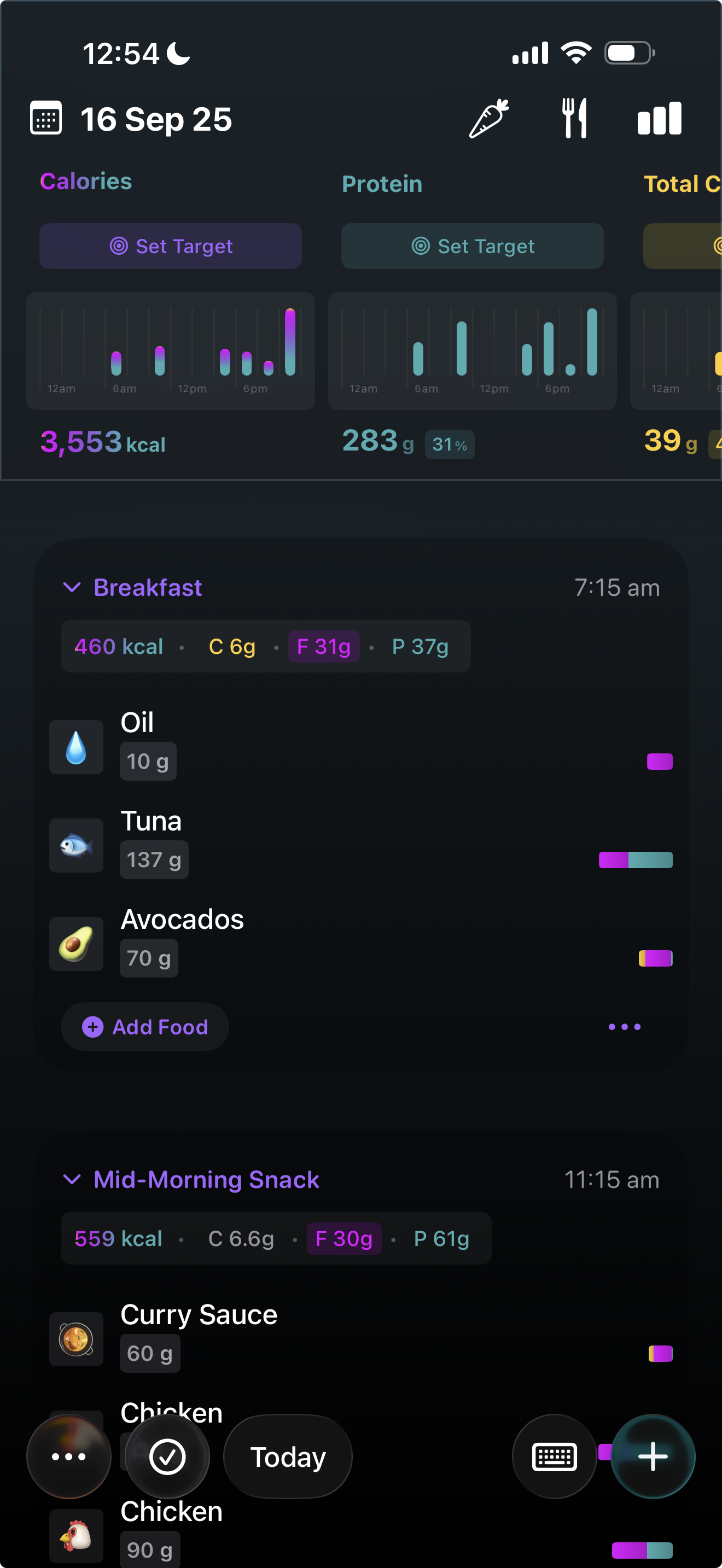Tap Tuna's macro breakdown bar

635,859
